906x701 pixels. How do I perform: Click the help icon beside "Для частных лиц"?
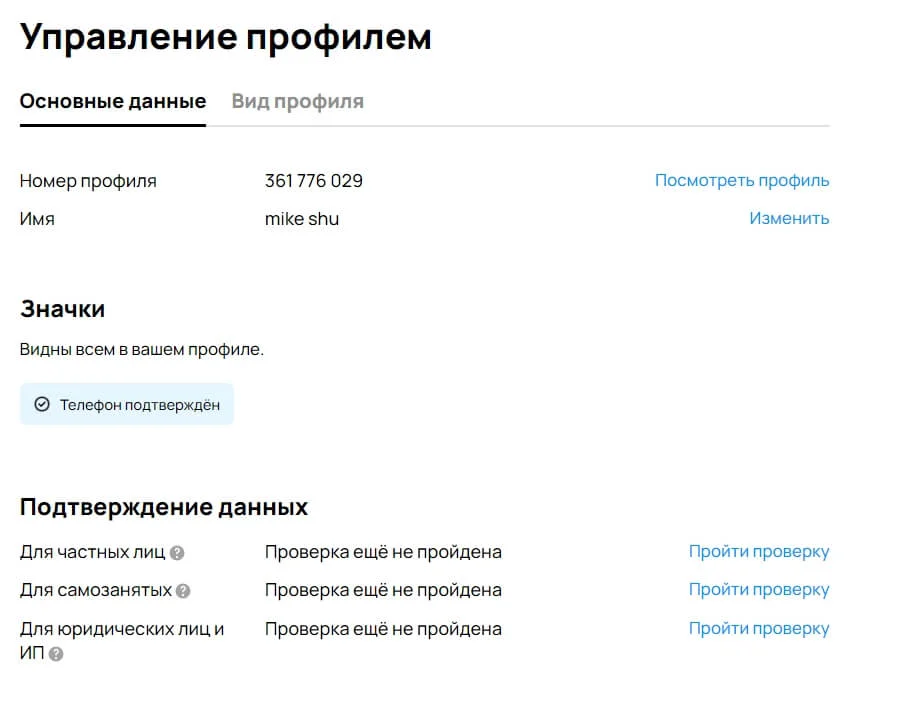177,553
